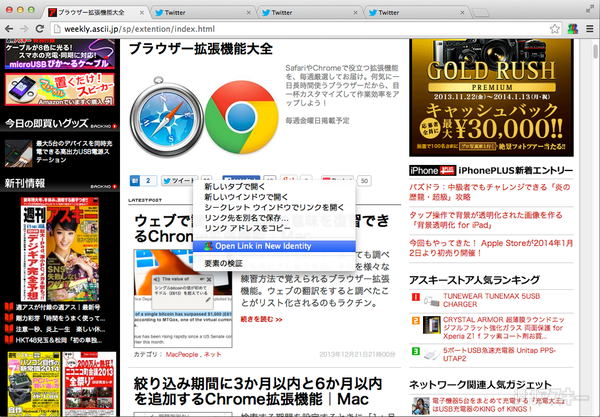The width and height of the screenshot is (600, 417).
Task: Select 新しいタブで開く in context menu
Action: (x=274, y=187)
